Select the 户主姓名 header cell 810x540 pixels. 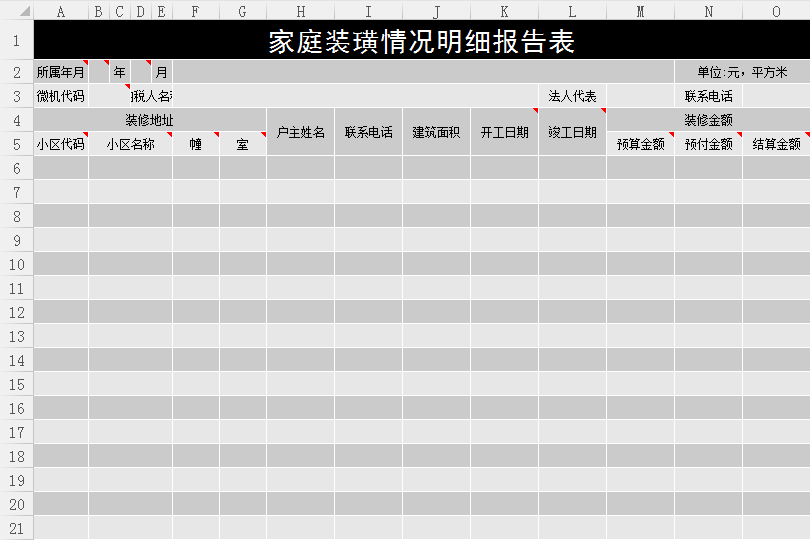(300, 132)
